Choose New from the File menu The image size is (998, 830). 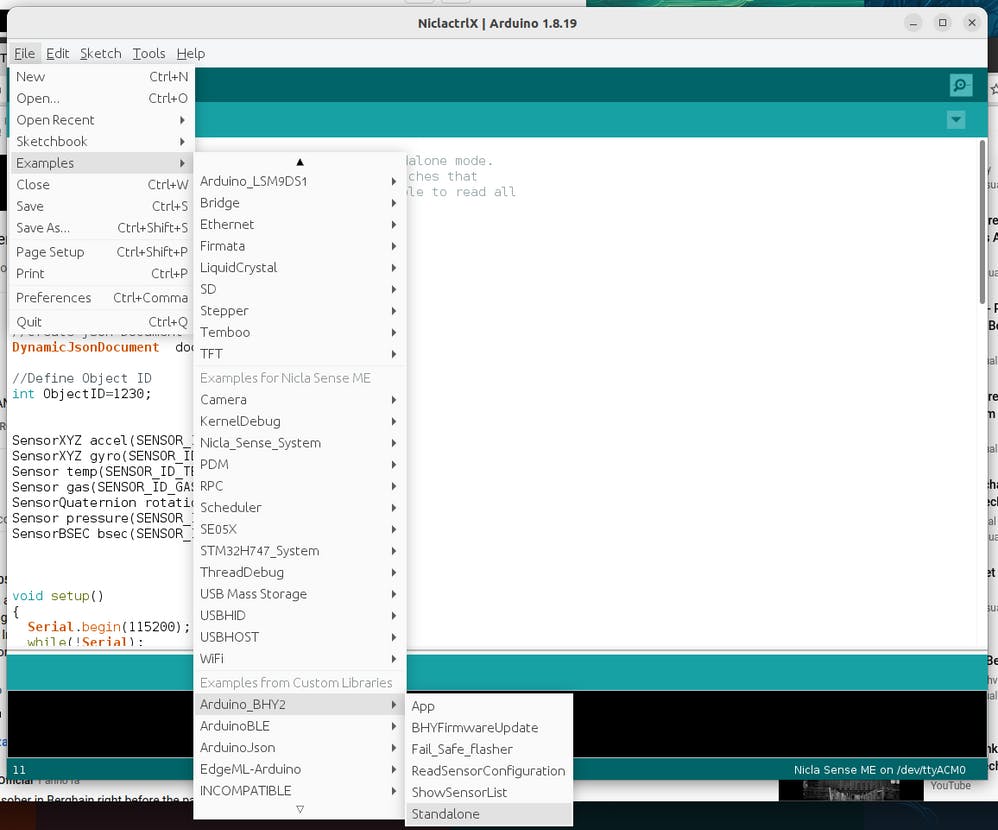coord(102,76)
